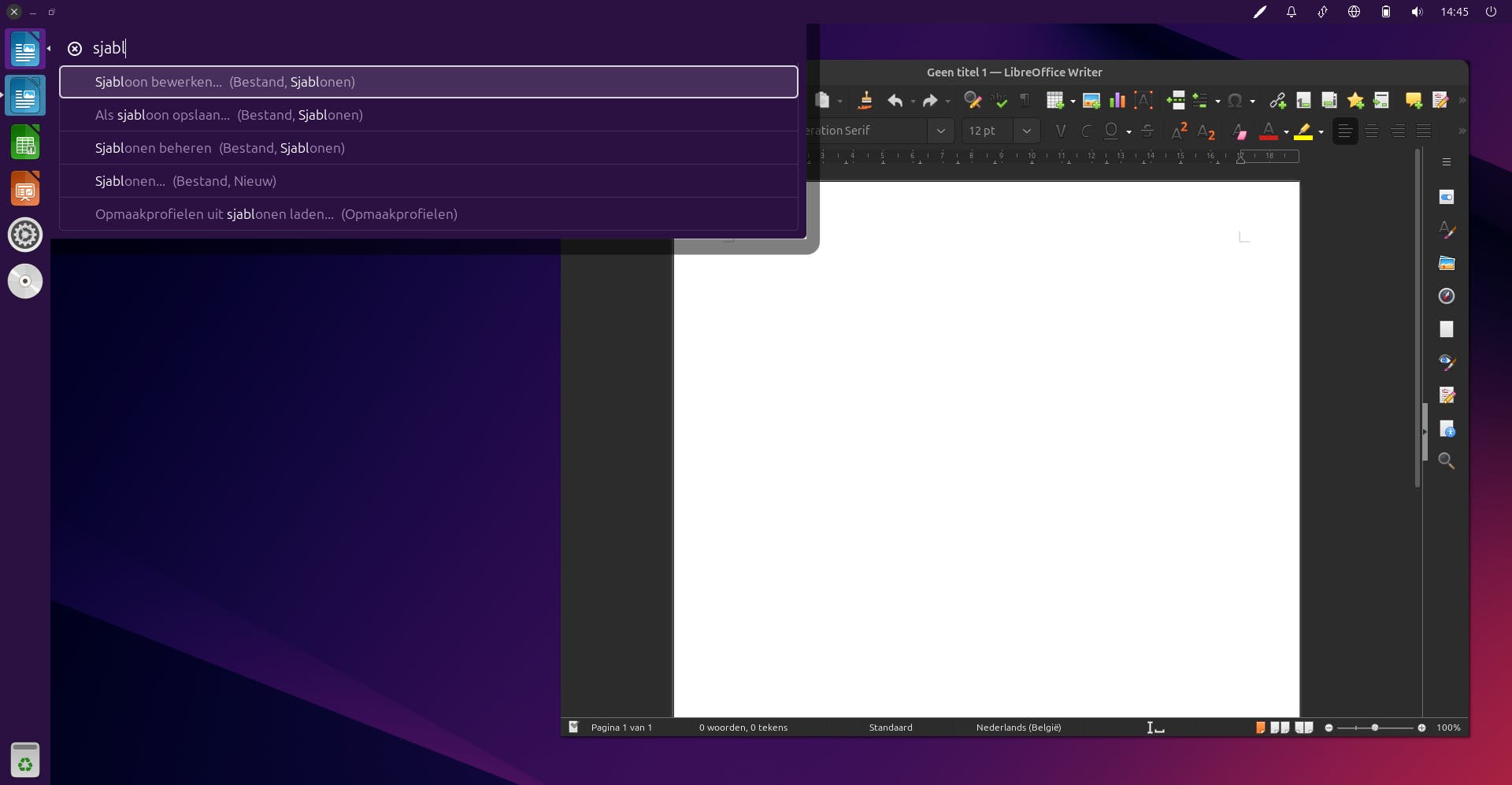1512x785 pixels.
Task: Open the Gallery panel in sidebar
Action: click(x=1446, y=263)
